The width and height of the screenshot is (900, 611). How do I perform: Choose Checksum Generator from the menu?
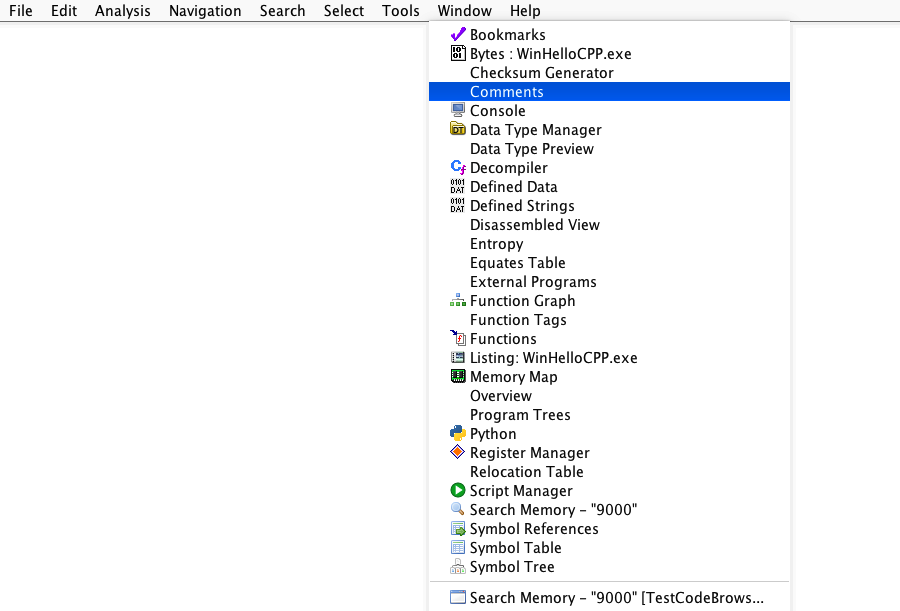pos(542,73)
